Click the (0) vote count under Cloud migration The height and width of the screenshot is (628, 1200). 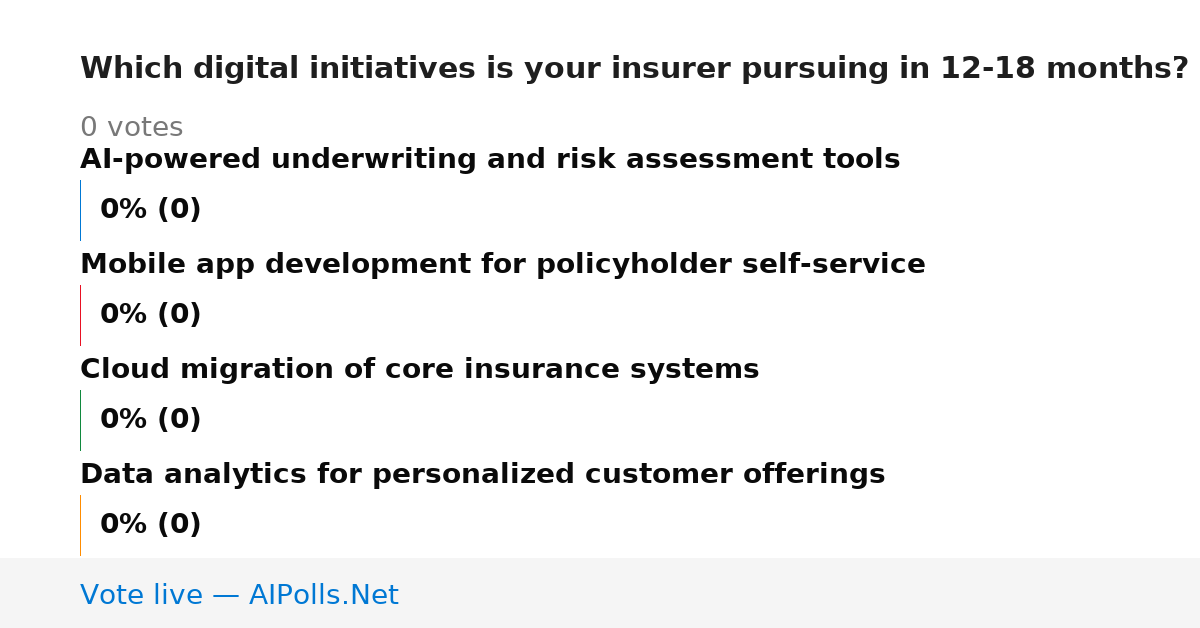[180, 420]
